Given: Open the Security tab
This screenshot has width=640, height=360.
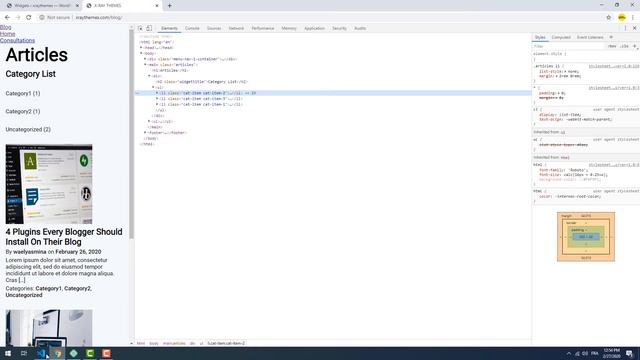Looking at the screenshot, I should click(339, 28).
